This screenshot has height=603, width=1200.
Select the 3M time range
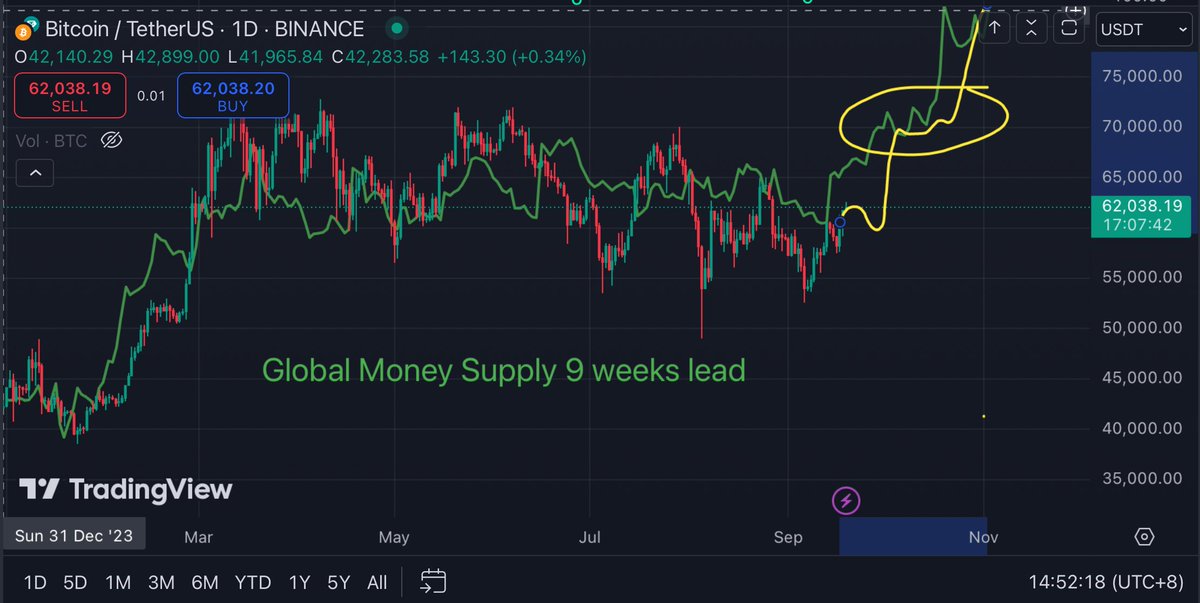[161, 581]
